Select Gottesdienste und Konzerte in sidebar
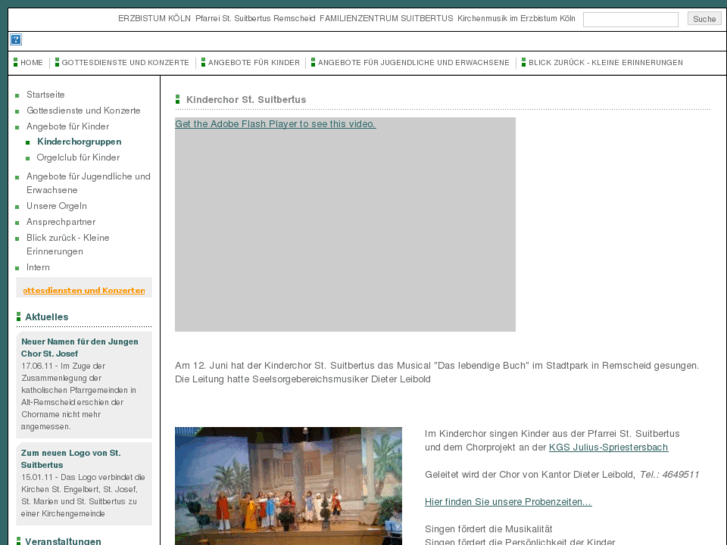This screenshot has height=545, width=727. (x=83, y=110)
